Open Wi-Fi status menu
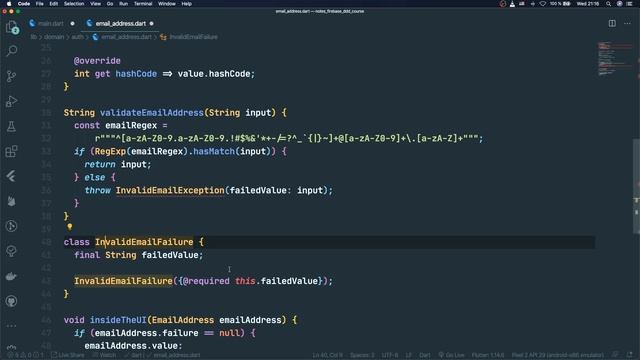Viewport: 640px width, 360px height. click(543, 4)
